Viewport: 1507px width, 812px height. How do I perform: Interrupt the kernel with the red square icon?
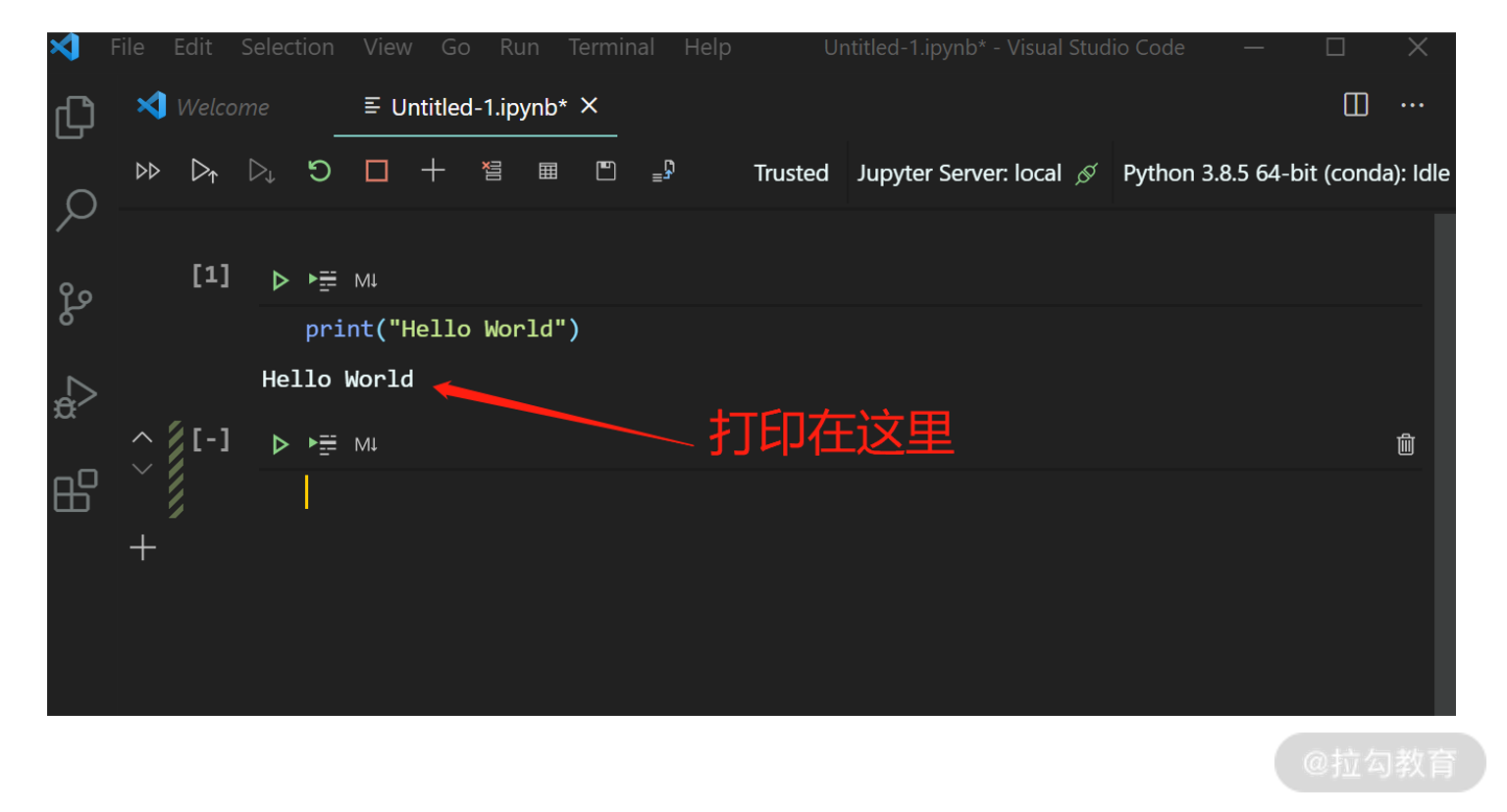tap(377, 172)
